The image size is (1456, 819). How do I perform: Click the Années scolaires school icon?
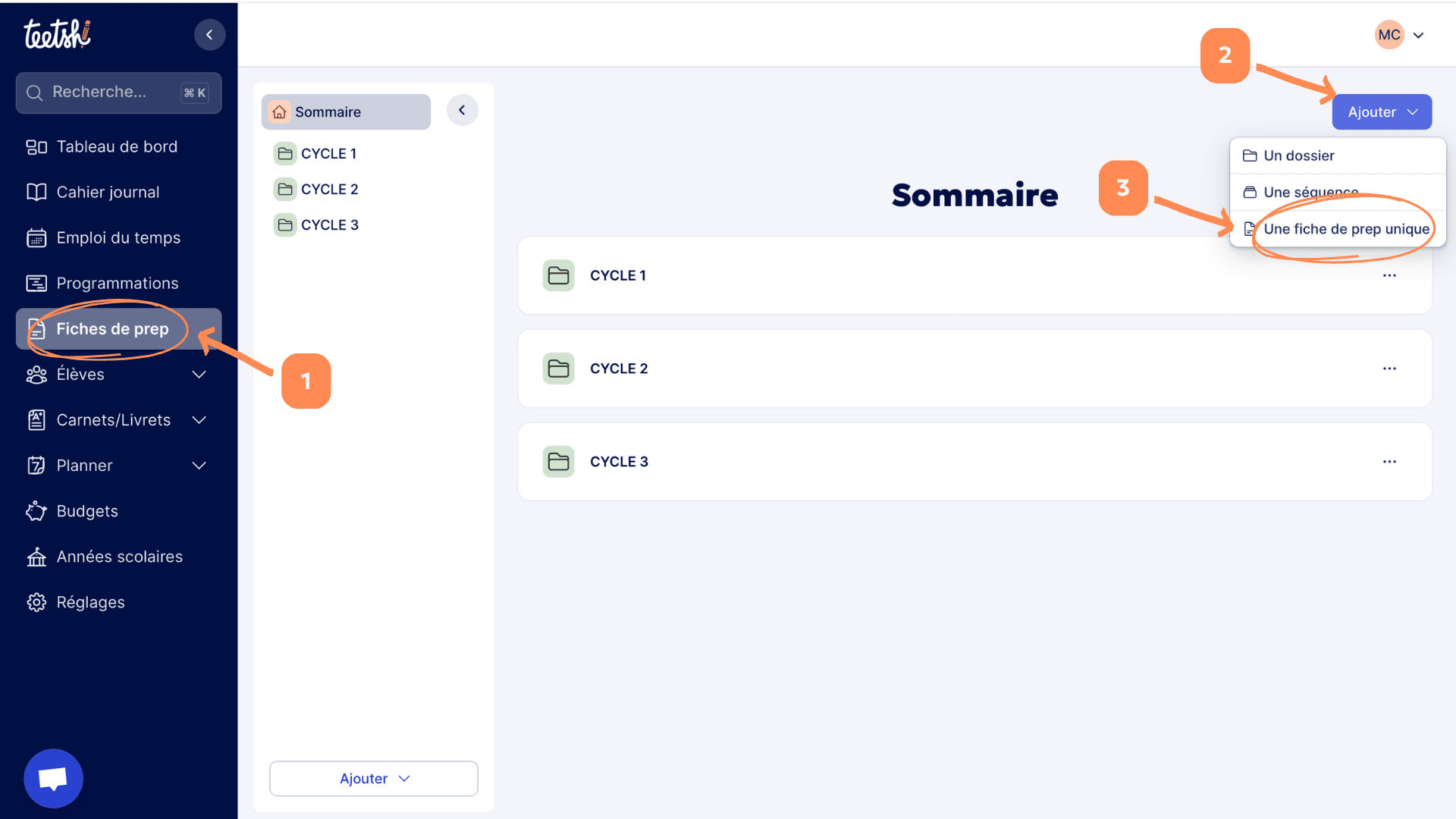(36, 557)
